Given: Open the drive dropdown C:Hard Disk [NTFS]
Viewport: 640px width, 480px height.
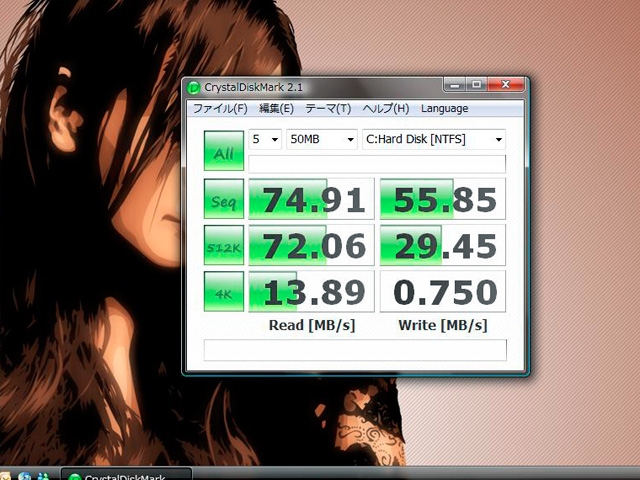Looking at the screenshot, I should point(434,139).
